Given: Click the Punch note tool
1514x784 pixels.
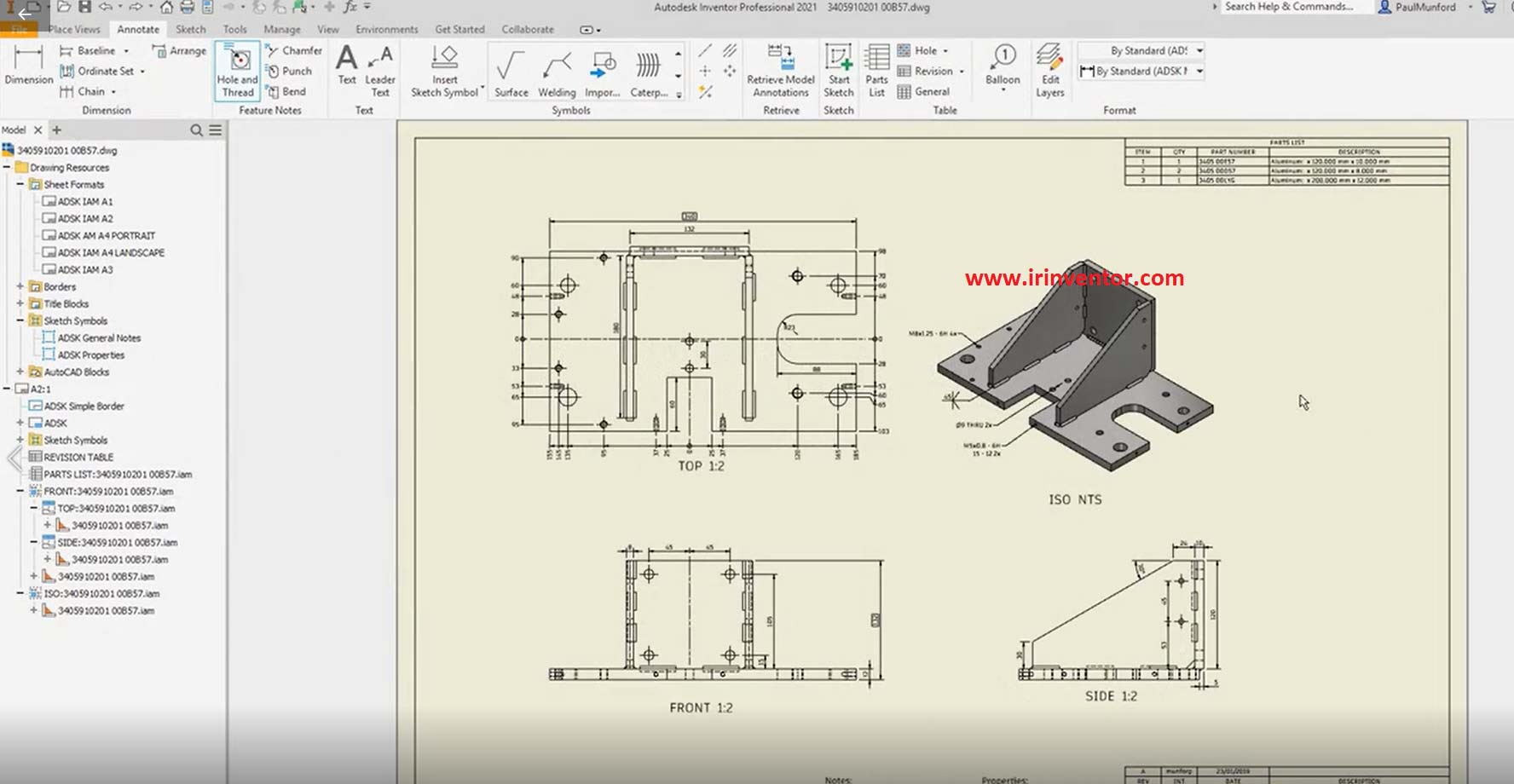Looking at the screenshot, I should [288, 71].
